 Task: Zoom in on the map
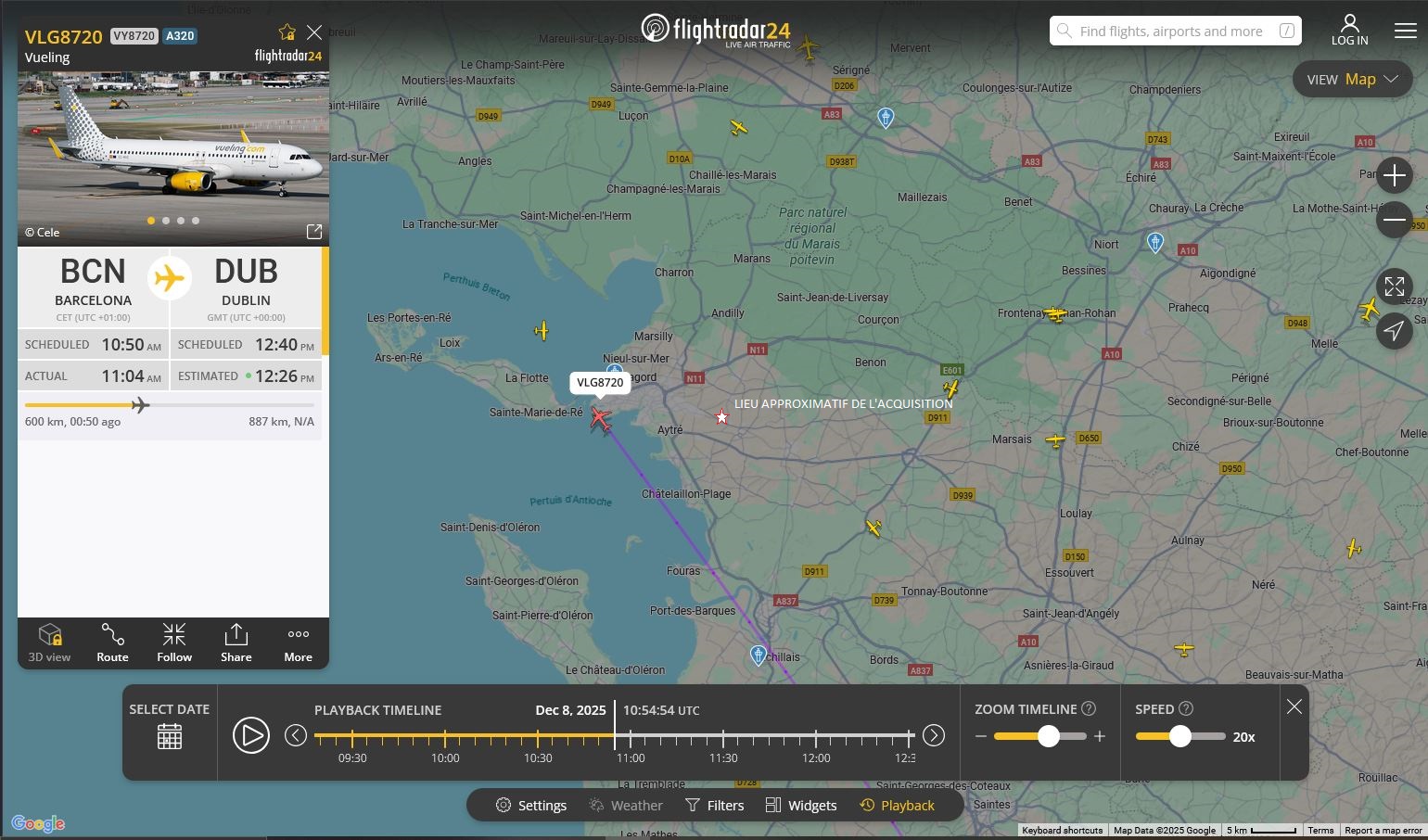click(1394, 175)
